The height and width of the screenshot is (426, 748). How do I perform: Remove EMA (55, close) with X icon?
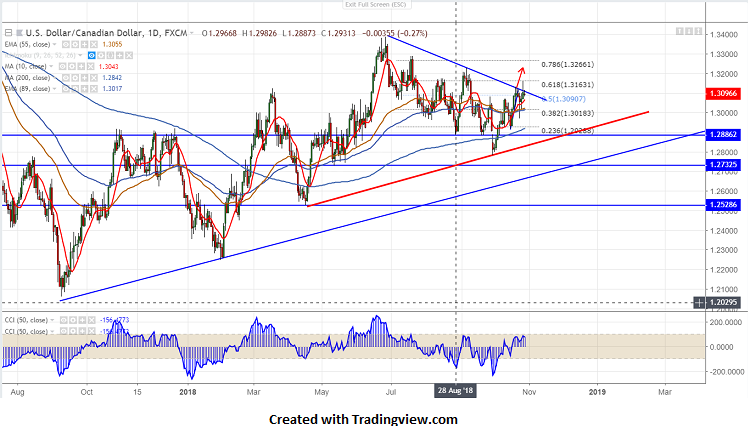(94, 44)
